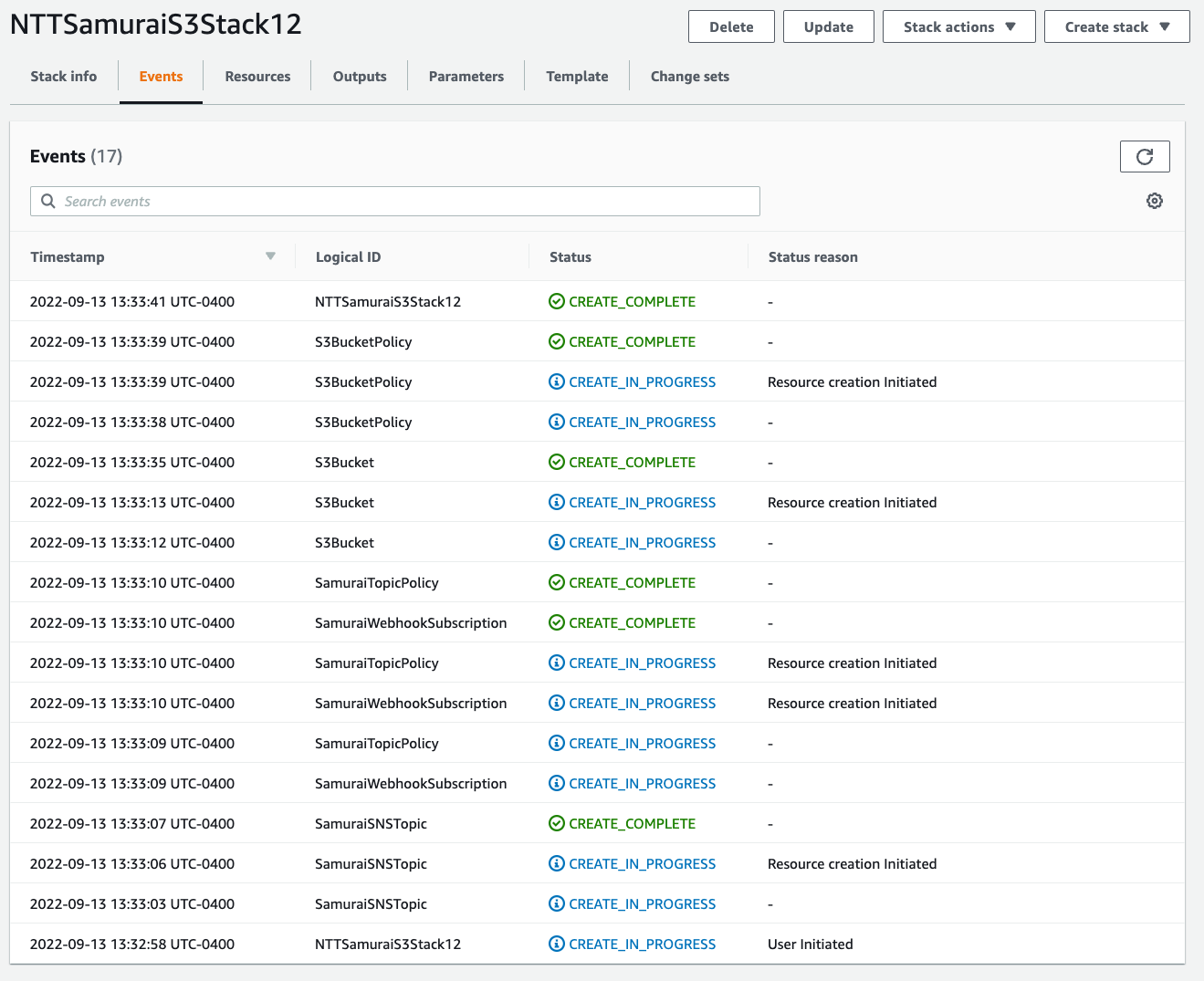Click info icon on 13:33:06 SamuraiSNSTopic row
The image size is (1204, 981).
pos(556,863)
